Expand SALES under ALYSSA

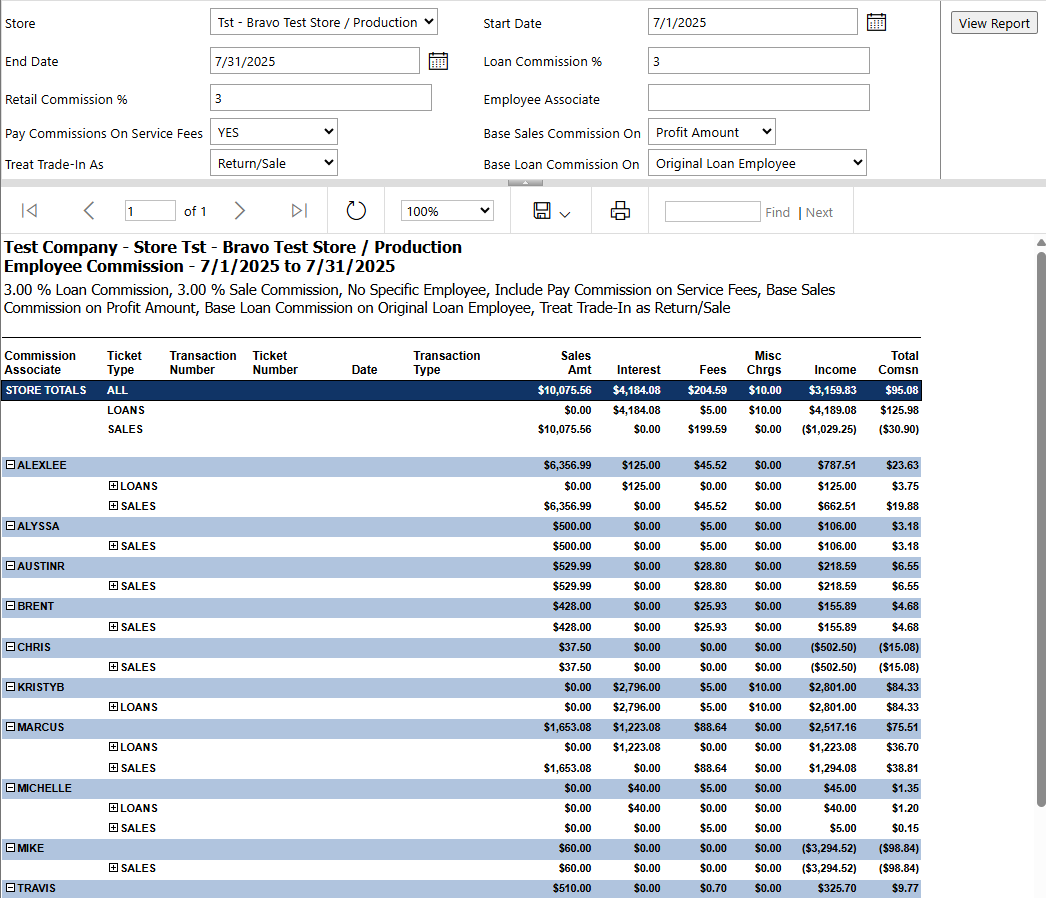[113, 546]
